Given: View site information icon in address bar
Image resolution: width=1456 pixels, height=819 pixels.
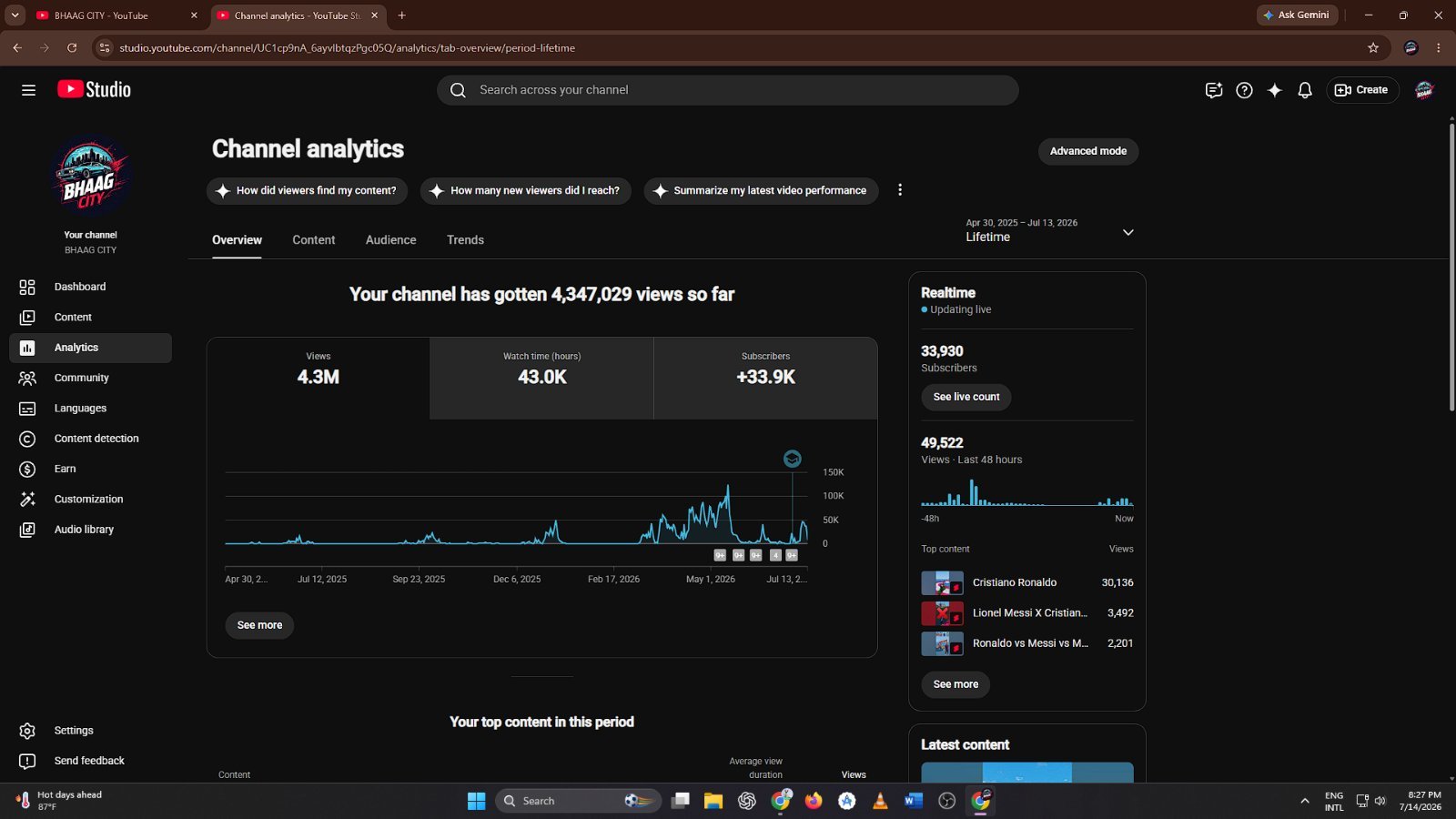Looking at the screenshot, I should (105, 48).
